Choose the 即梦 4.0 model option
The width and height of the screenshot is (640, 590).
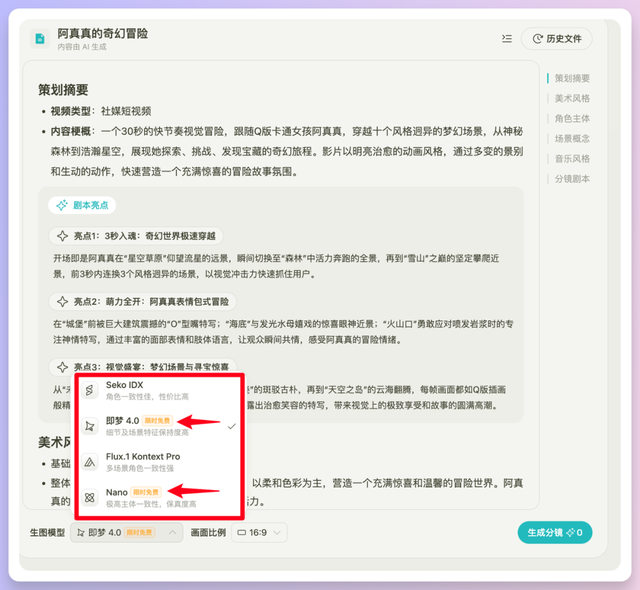[160, 426]
